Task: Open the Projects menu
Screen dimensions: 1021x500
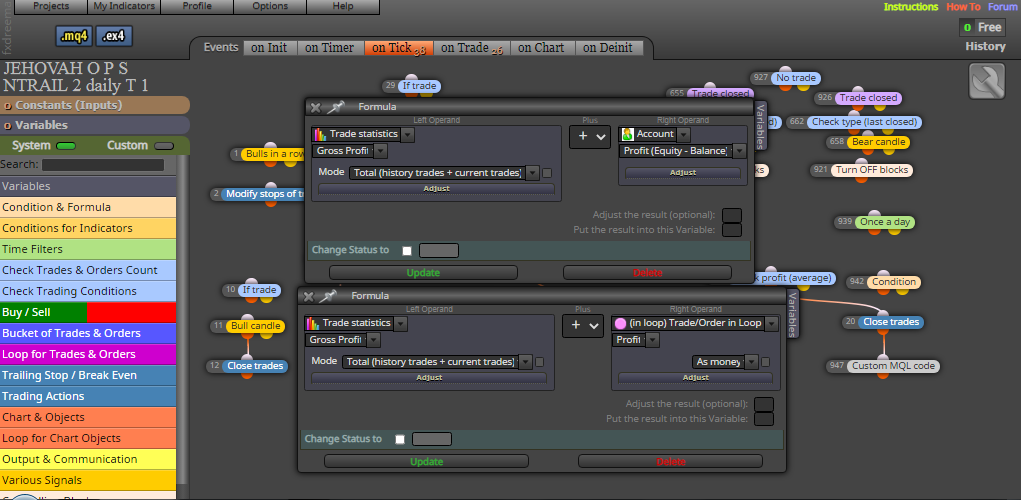Action: click(51, 7)
